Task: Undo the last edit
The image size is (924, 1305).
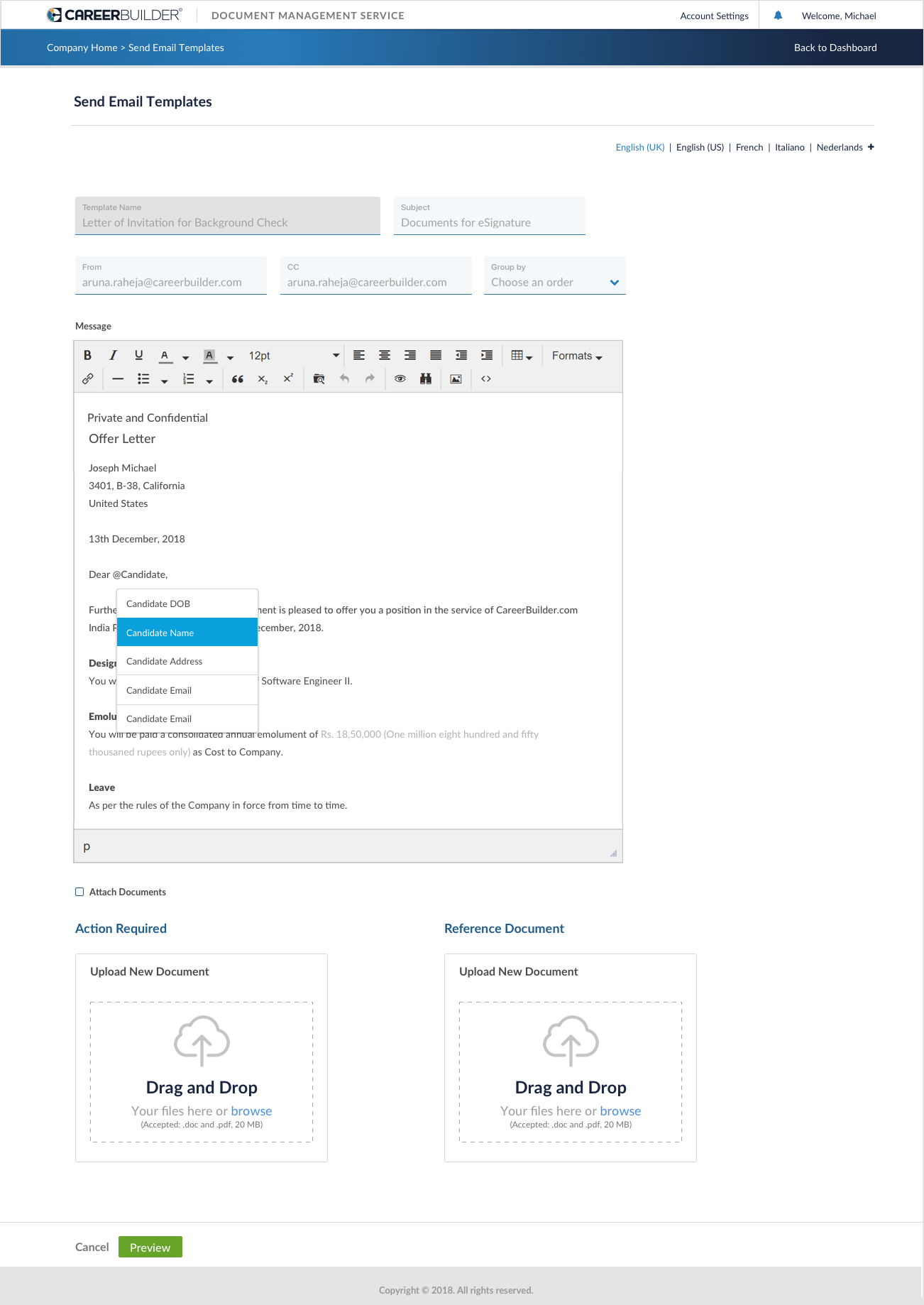Action: [x=344, y=378]
